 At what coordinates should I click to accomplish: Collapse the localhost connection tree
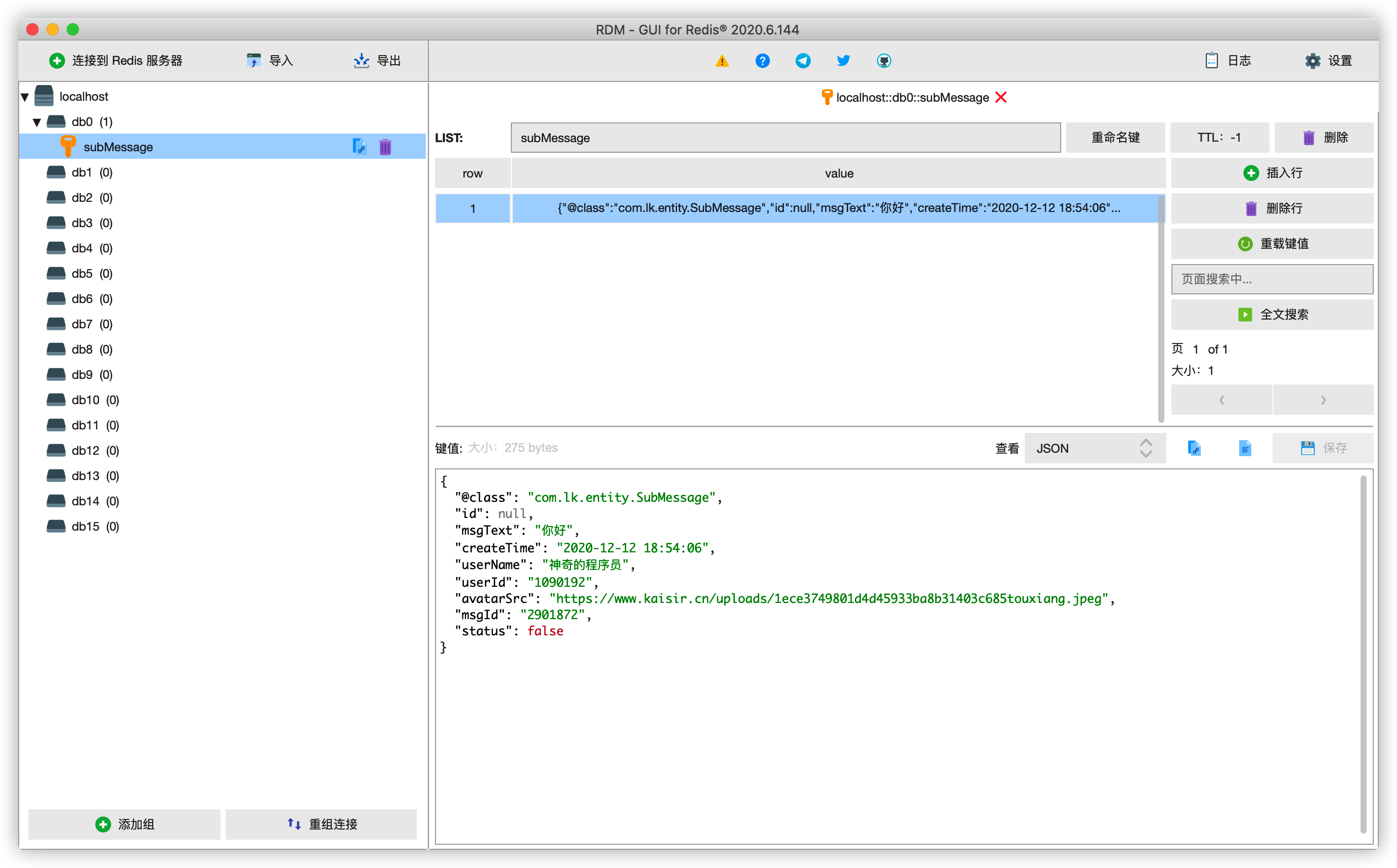pos(25,97)
